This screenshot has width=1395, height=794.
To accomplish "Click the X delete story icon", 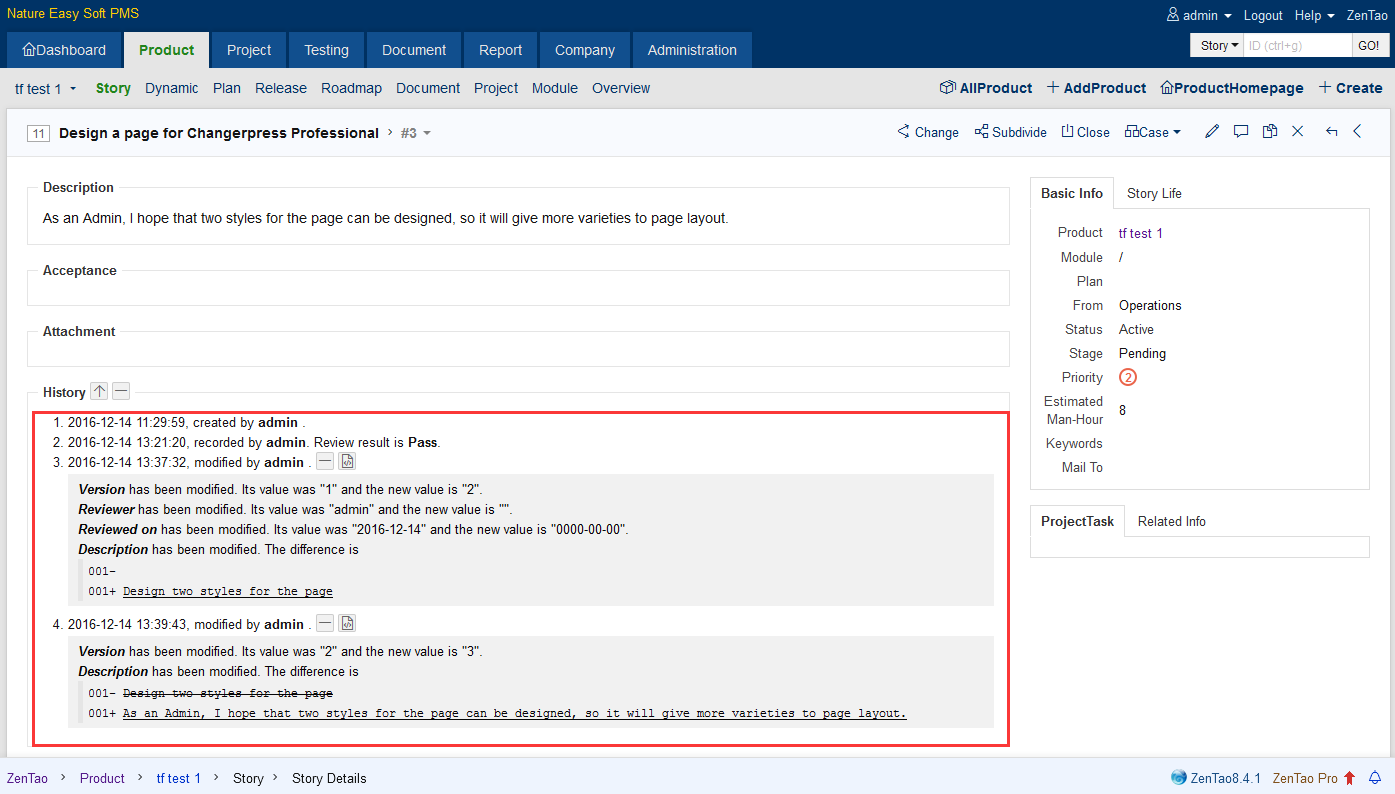I will coord(1297,132).
